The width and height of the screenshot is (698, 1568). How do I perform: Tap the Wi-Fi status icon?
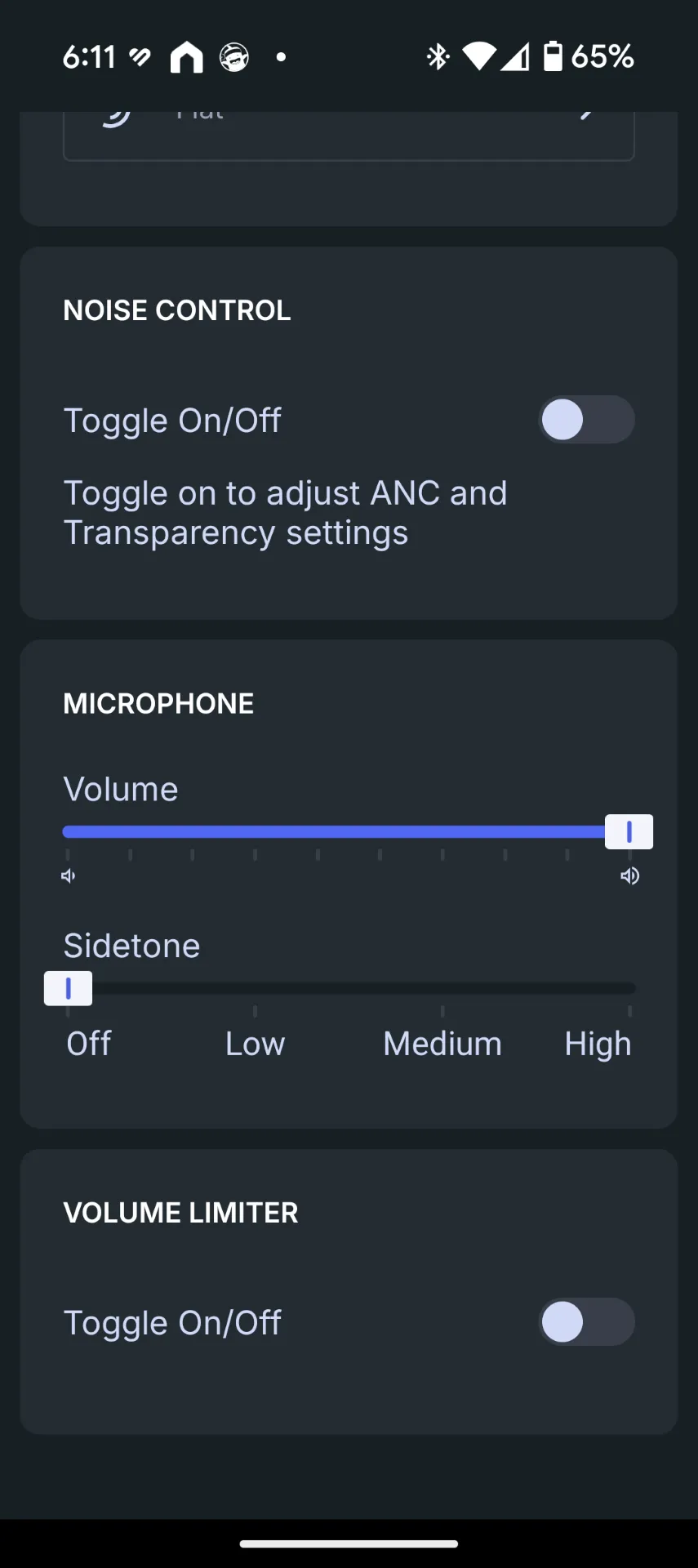click(x=479, y=56)
